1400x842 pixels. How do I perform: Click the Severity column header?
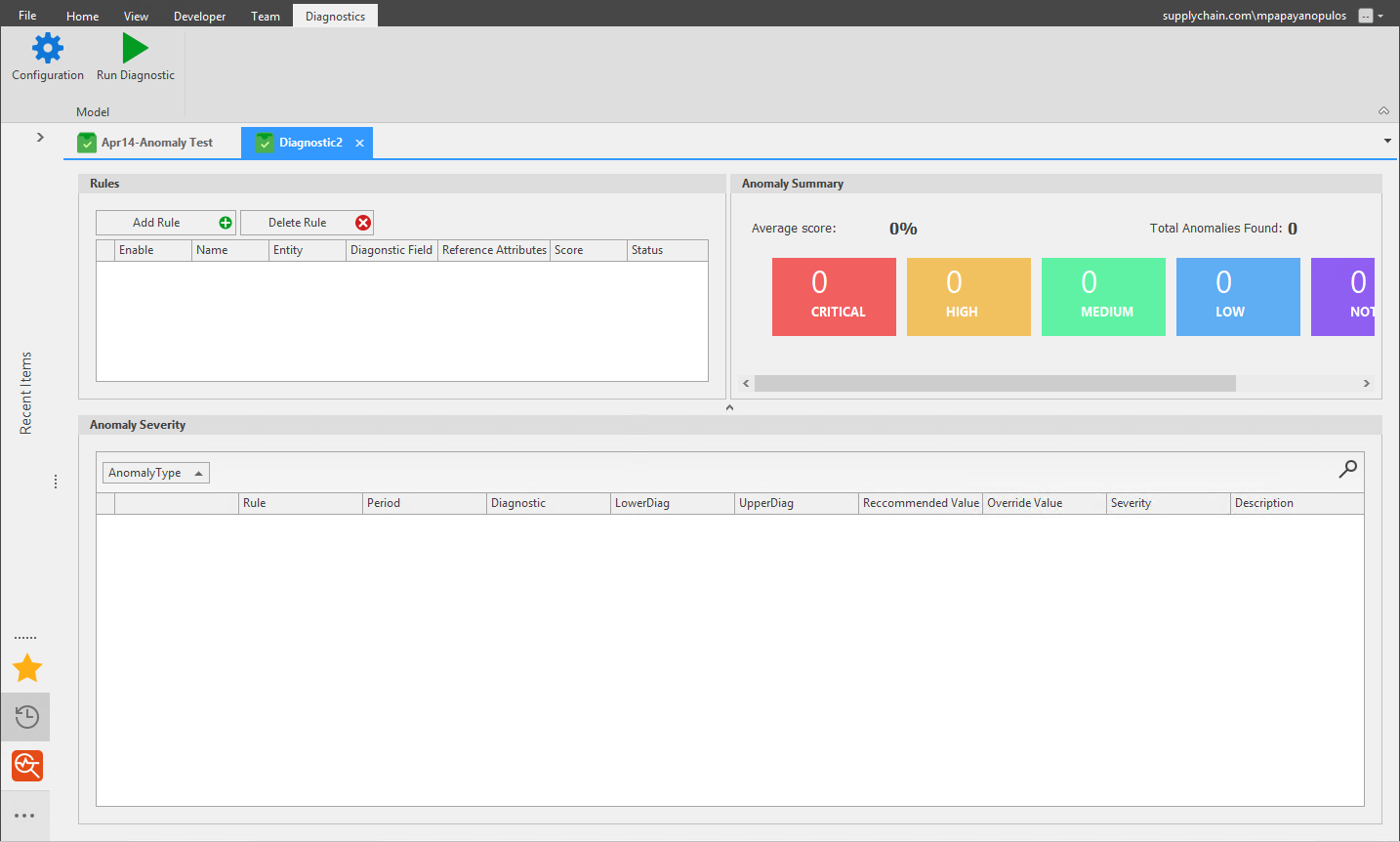[1169, 503]
